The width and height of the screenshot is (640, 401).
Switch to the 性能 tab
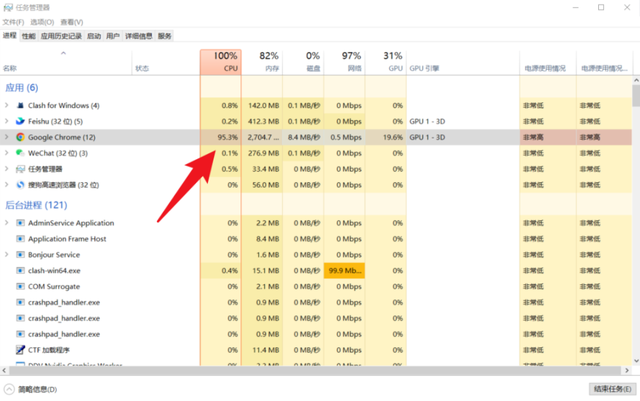pyautogui.click(x=29, y=36)
